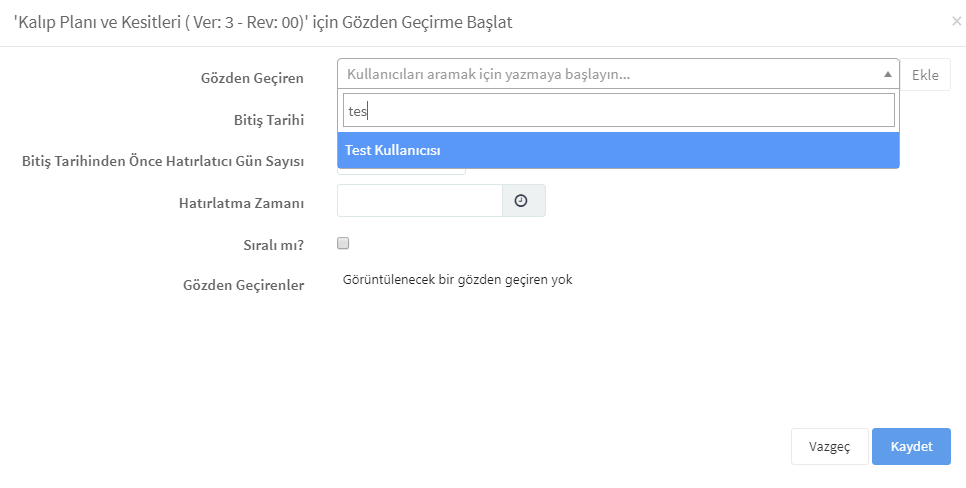Click the Hatırlatma Zamanı time field

click(x=420, y=201)
